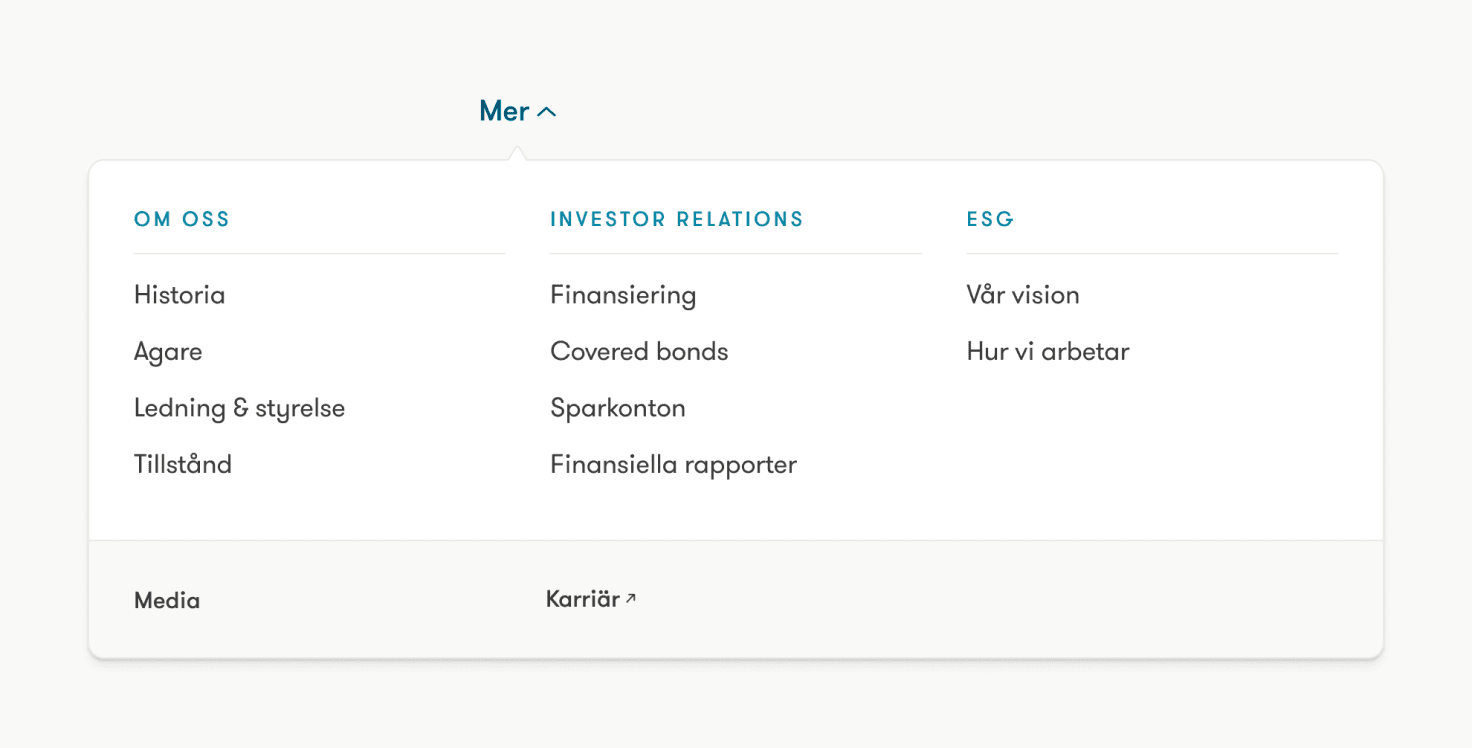Screen dimensions: 1472x748
Task: Click the external arrow icon beside Karriär
Action: point(631,598)
